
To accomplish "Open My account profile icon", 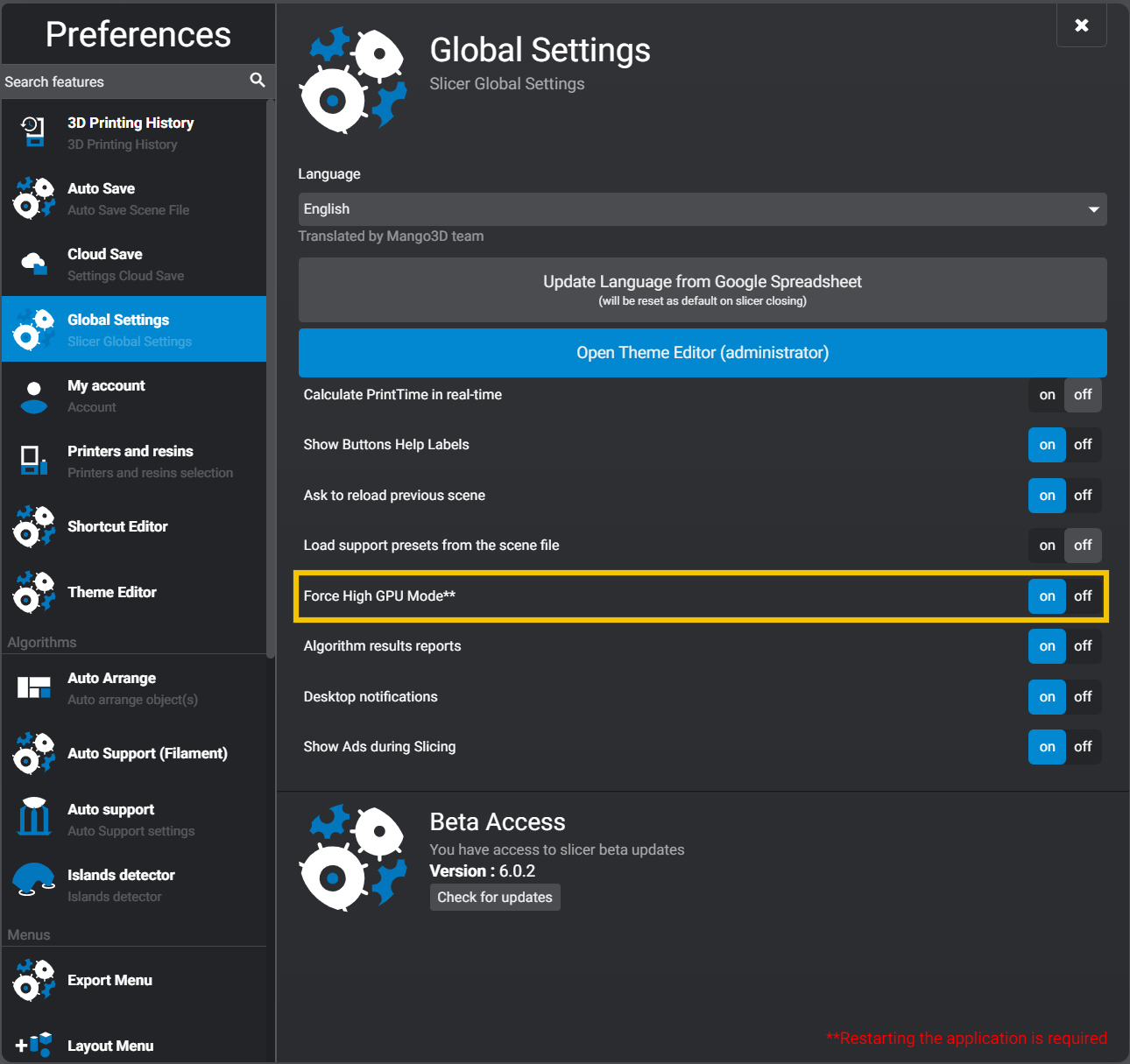I will click(33, 396).
